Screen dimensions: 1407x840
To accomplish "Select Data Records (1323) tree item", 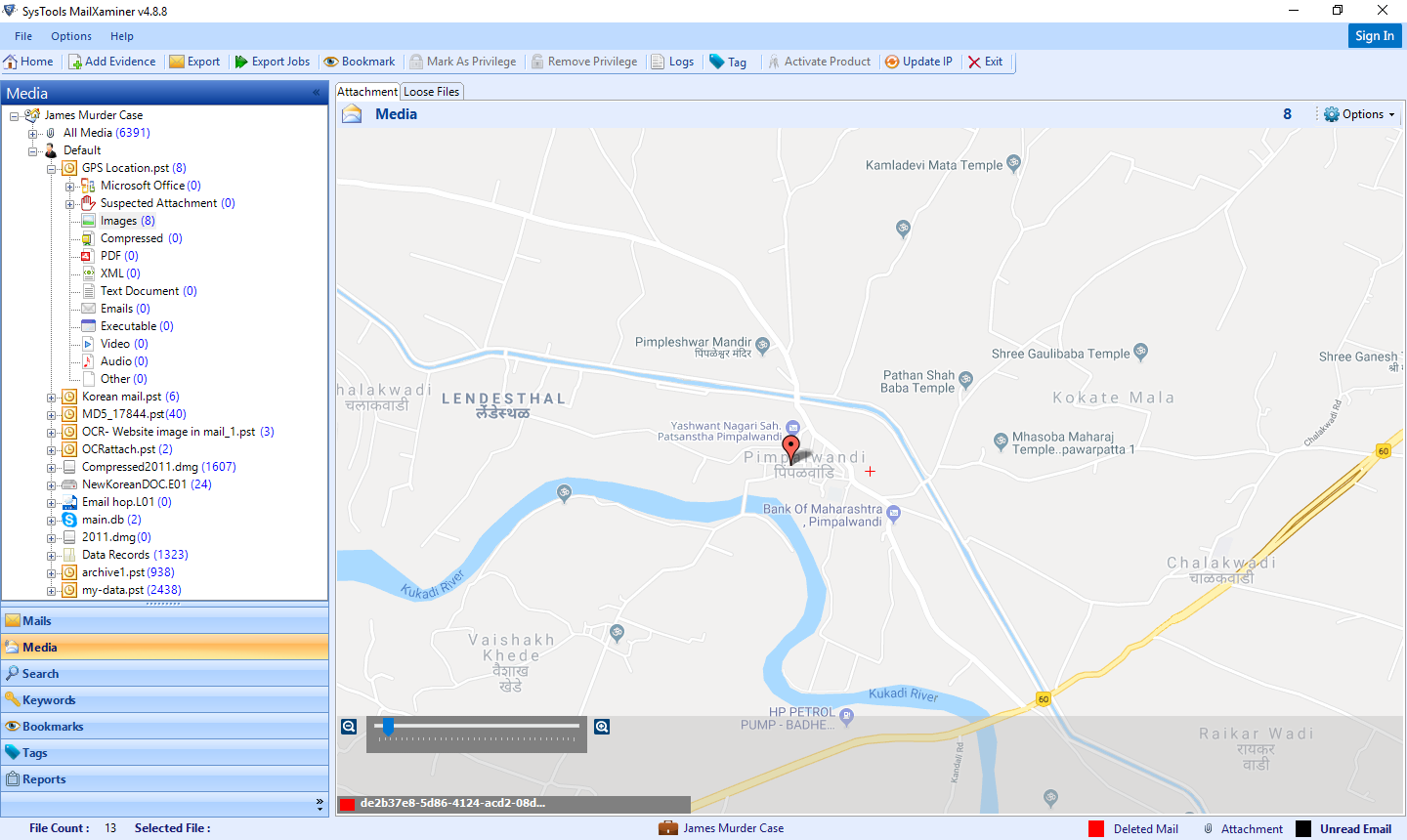I will coord(135,555).
